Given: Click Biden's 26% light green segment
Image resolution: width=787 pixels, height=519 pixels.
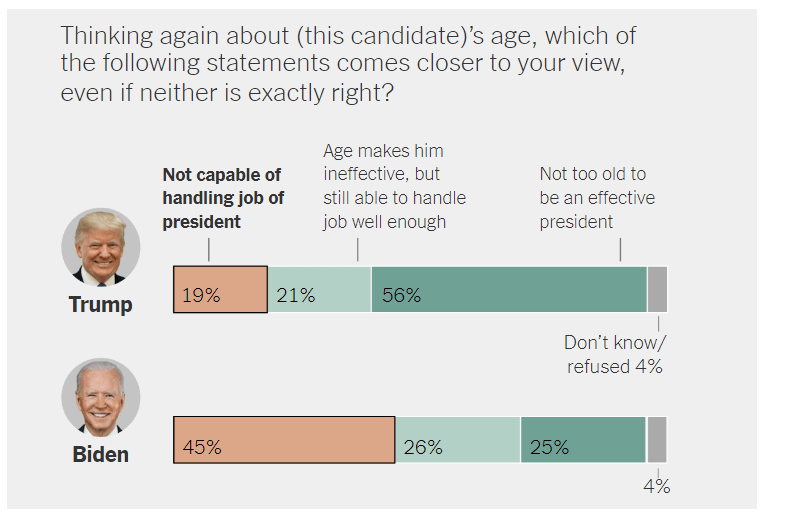Looking at the screenshot, I should (458, 440).
